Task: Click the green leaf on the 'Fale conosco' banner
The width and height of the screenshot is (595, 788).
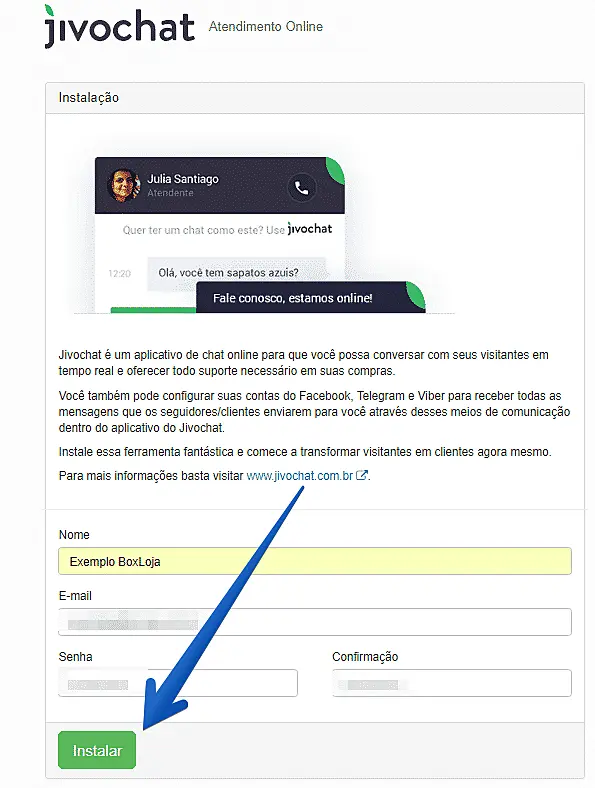Action: [x=416, y=294]
